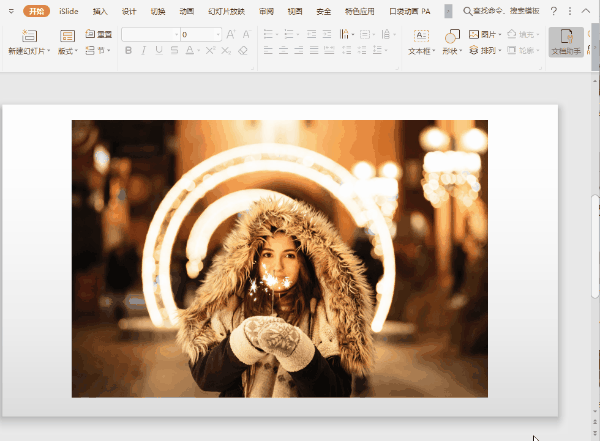Align text left
Viewport: 600px width, 441px height.
[268, 50]
